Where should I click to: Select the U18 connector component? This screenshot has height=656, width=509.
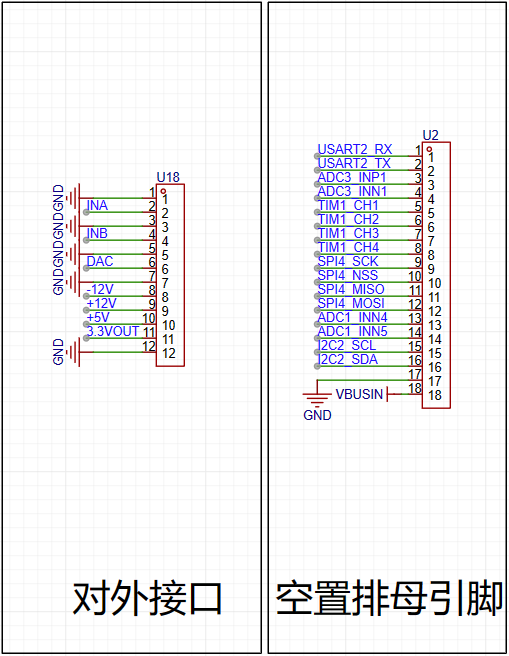[x=170, y=275]
